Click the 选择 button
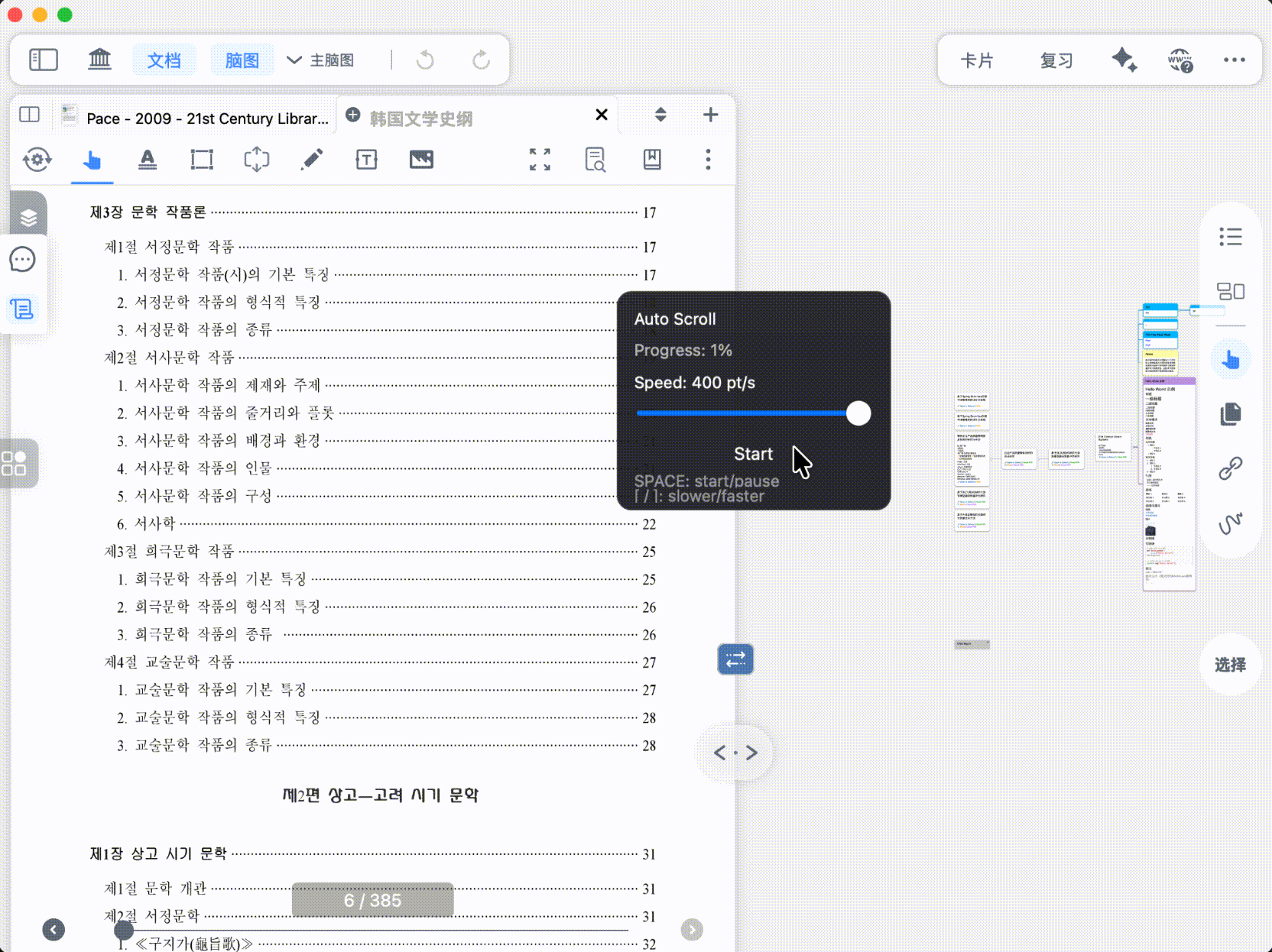The width and height of the screenshot is (1272, 952). [1229, 665]
